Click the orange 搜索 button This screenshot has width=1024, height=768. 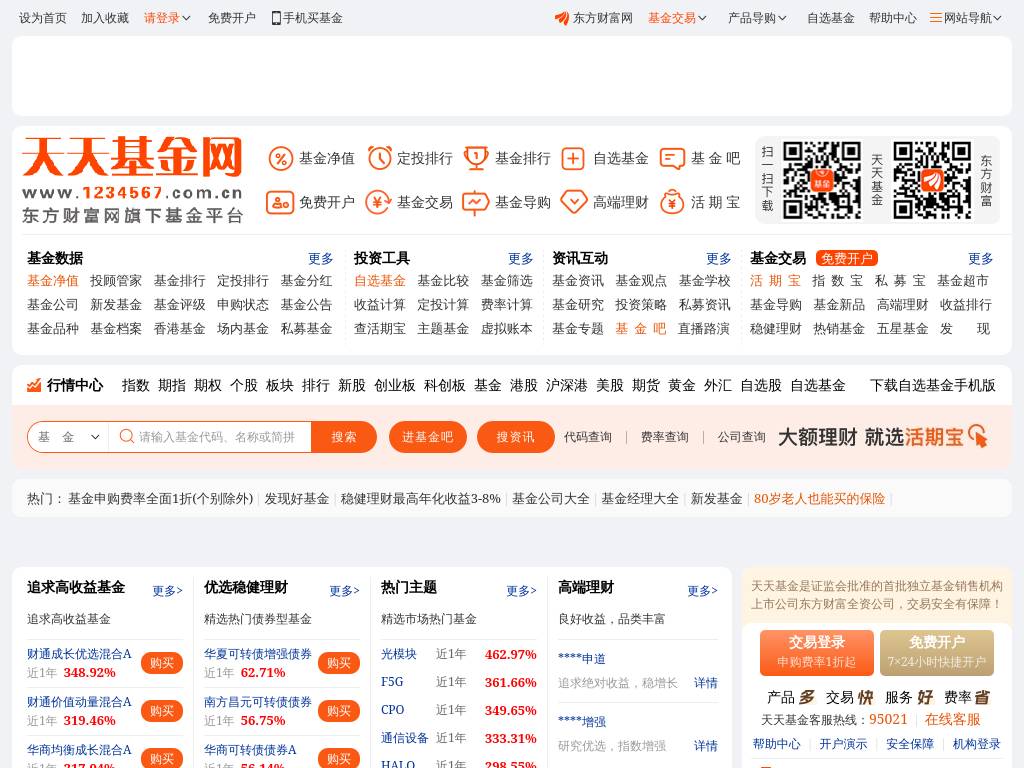pyautogui.click(x=344, y=437)
